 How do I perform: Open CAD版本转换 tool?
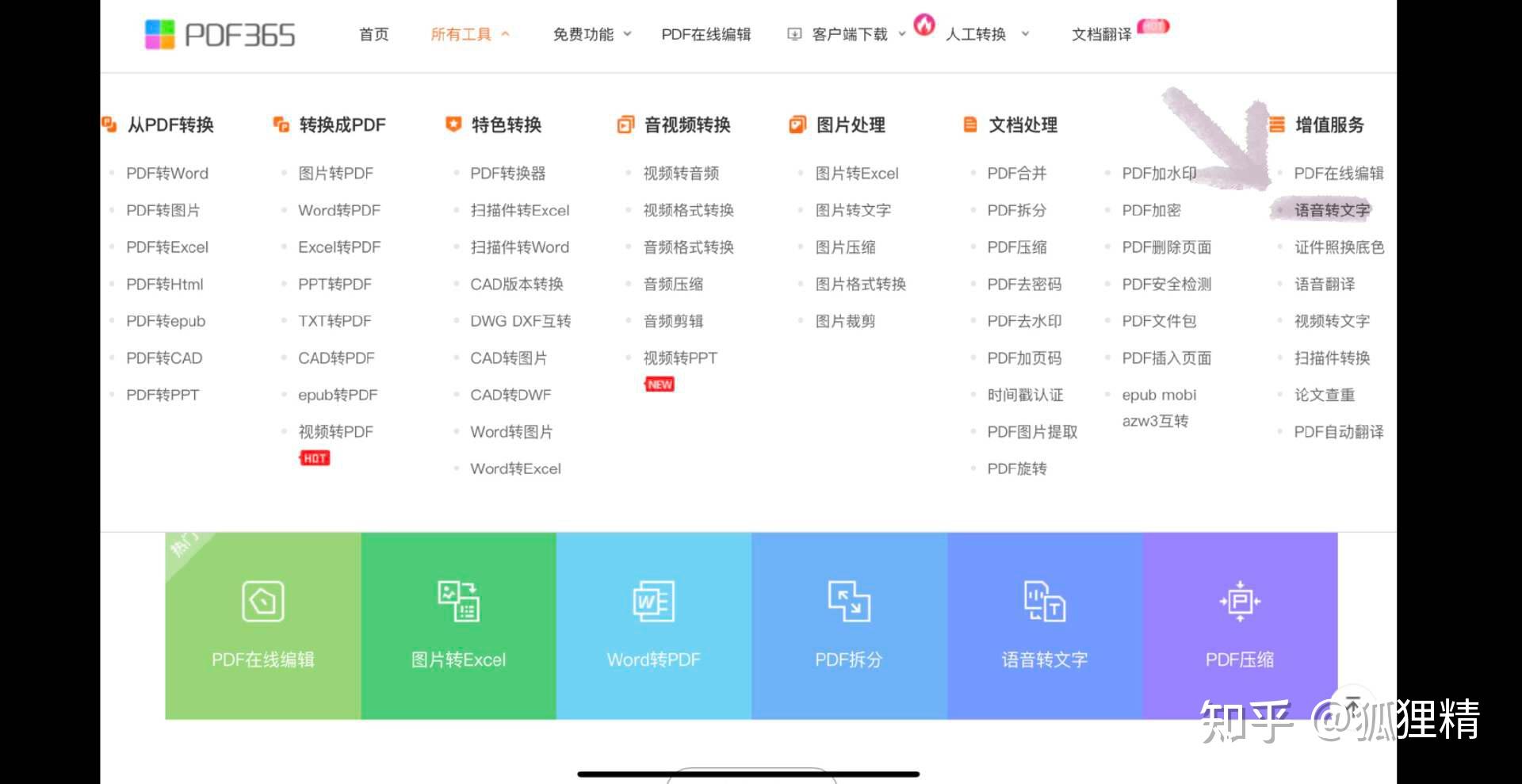pyautogui.click(x=517, y=284)
